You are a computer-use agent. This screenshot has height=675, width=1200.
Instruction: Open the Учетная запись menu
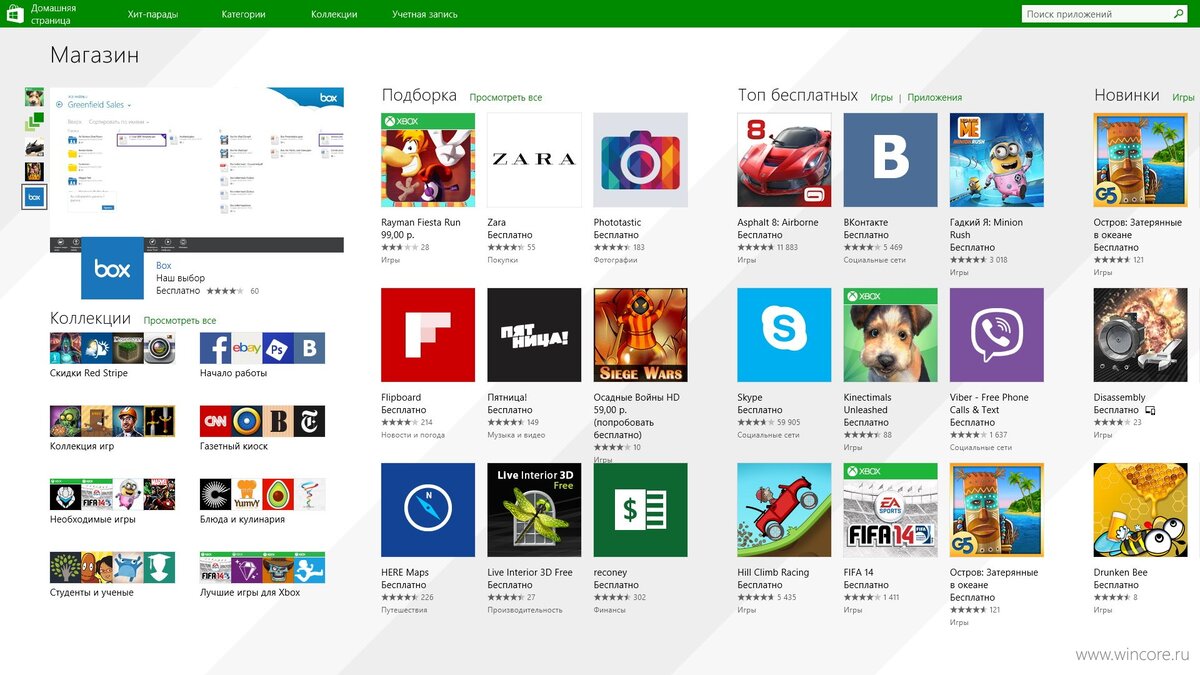425,14
